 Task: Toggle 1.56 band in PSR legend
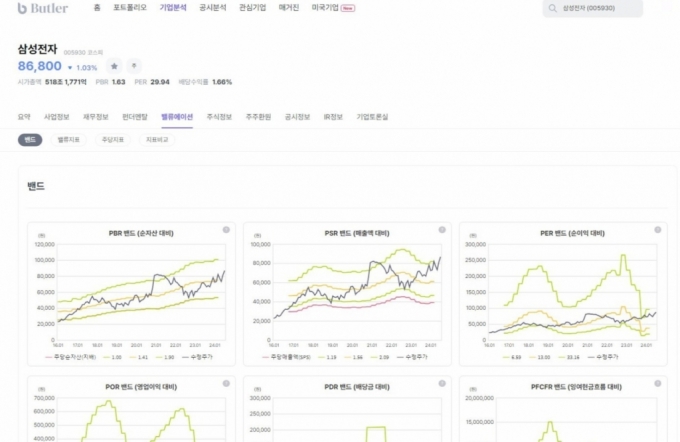click(x=353, y=357)
